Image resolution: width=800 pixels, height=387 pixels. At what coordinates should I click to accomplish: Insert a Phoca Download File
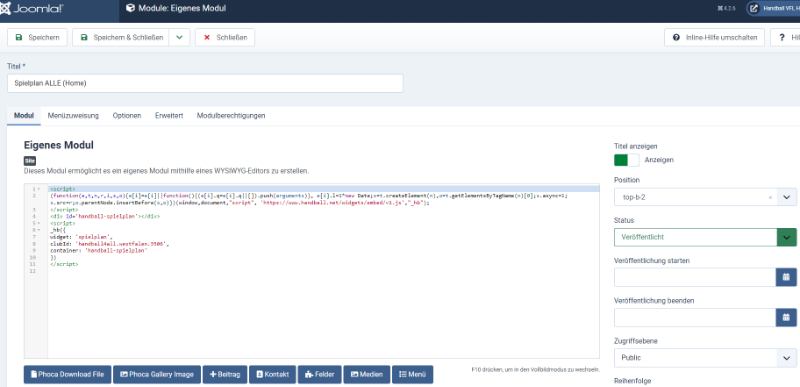pyautogui.click(x=67, y=374)
